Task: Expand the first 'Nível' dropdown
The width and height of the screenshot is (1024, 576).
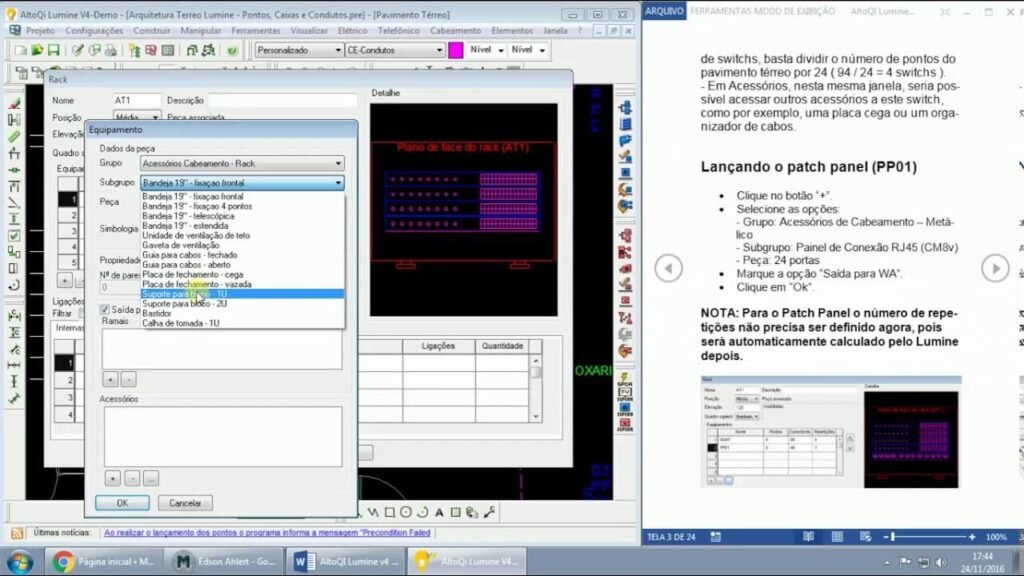Action: pos(501,50)
